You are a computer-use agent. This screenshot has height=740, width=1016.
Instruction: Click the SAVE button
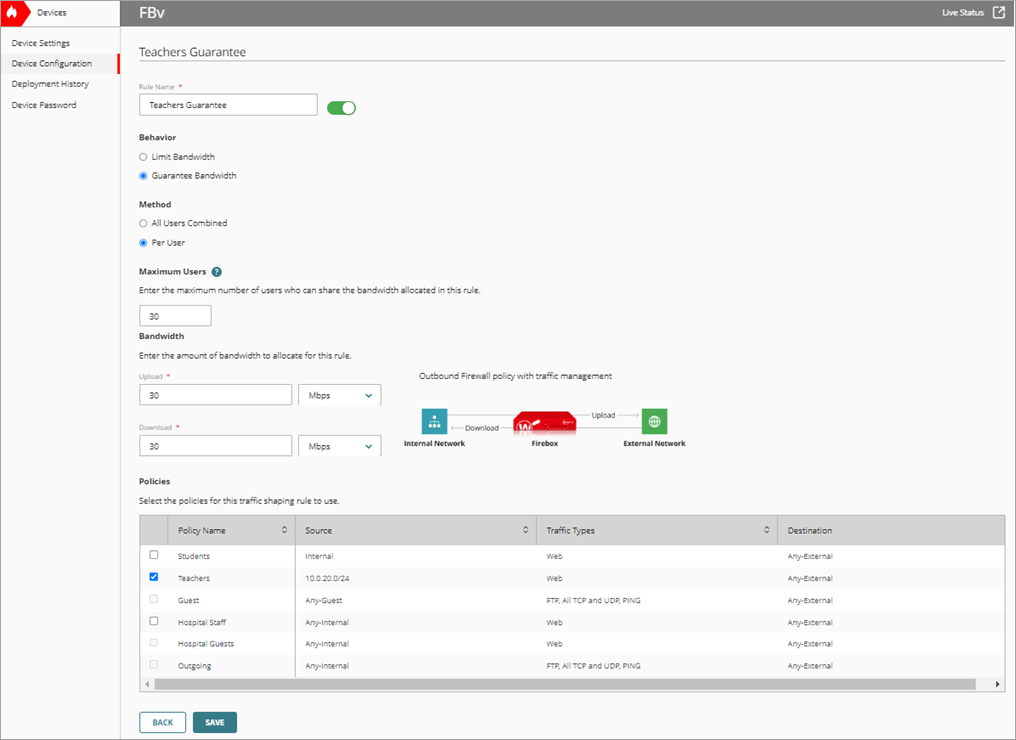click(214, 721)
